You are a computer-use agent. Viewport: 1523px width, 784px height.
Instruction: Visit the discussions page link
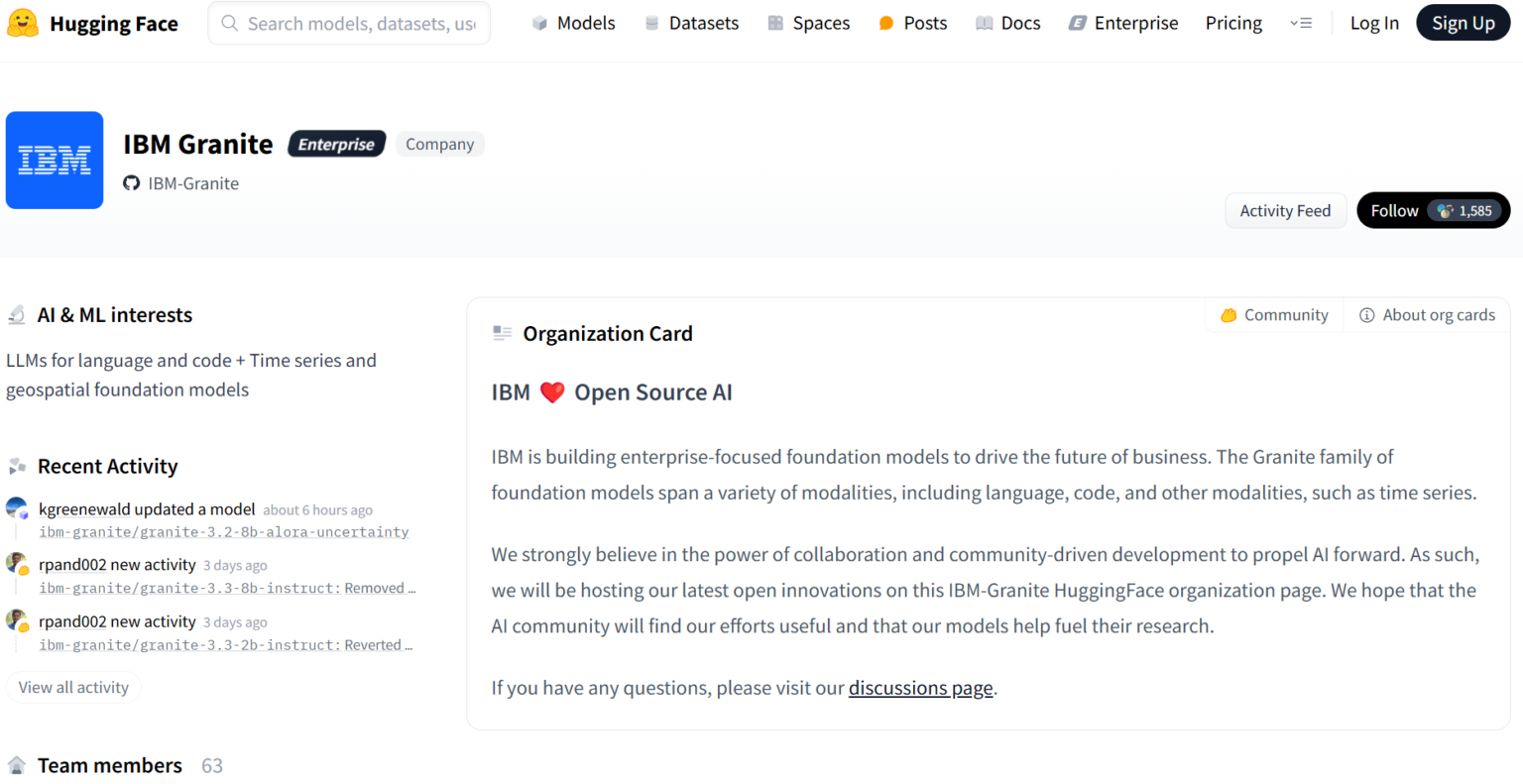920,688
